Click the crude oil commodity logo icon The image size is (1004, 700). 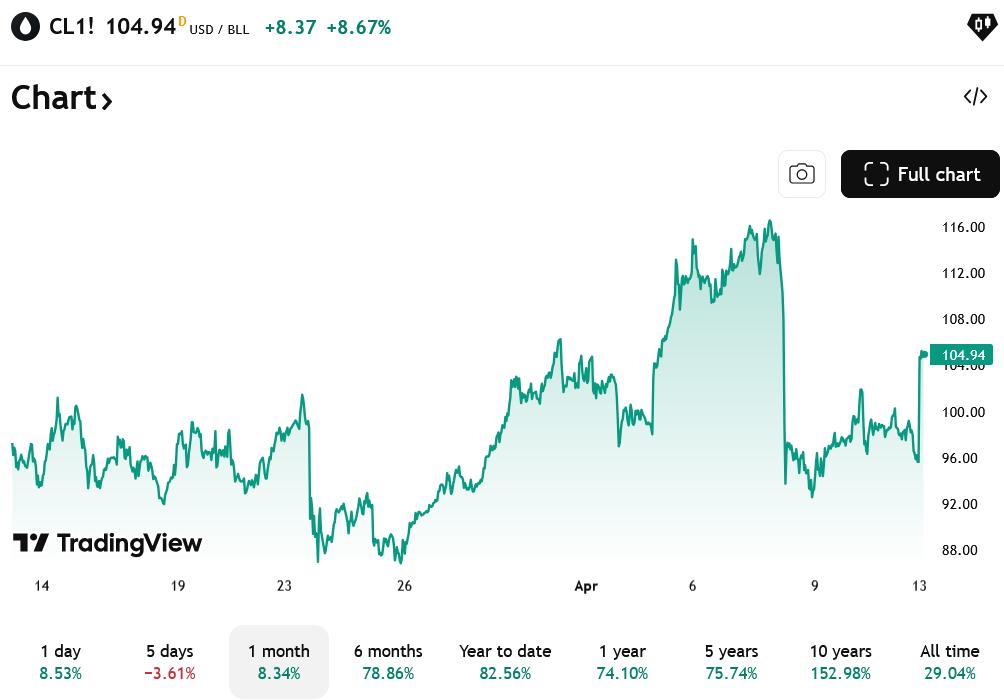pyautogui.click(x=23, y=25)
